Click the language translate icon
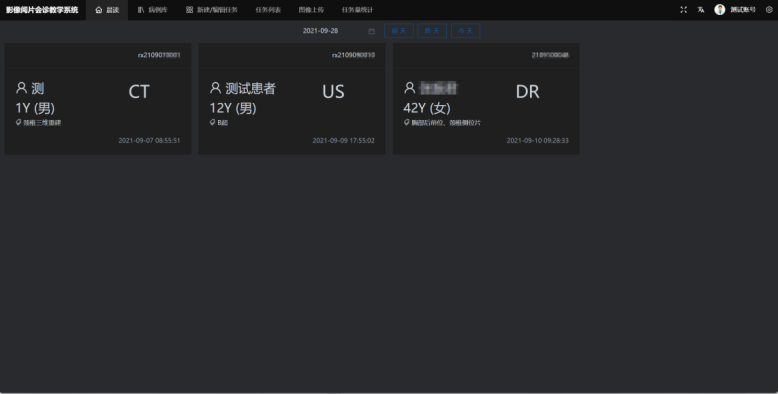Image resolution: width=778 pixels, height=394 pixels. pos(701,10)
